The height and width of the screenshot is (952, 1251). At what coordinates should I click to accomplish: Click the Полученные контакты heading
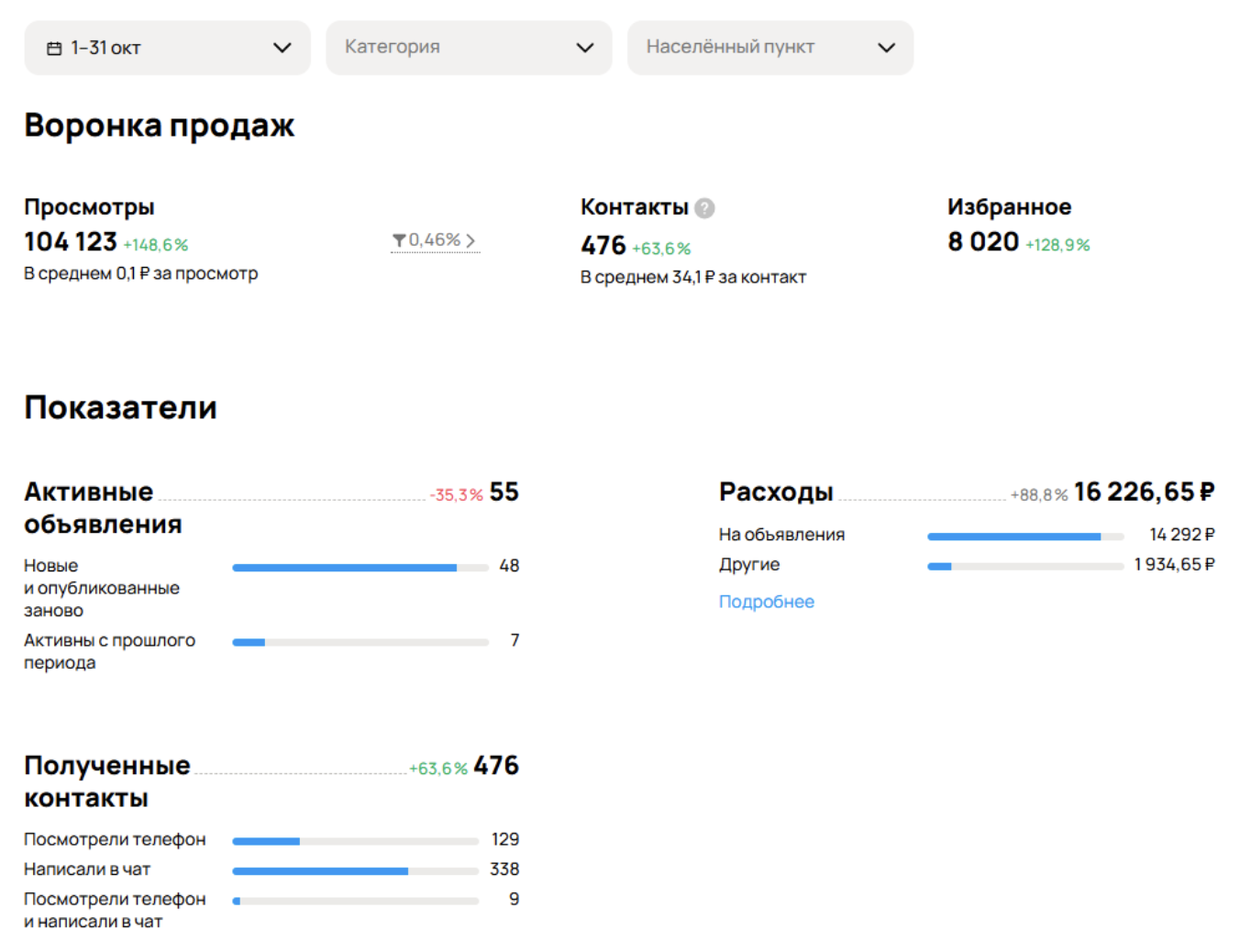106,781
